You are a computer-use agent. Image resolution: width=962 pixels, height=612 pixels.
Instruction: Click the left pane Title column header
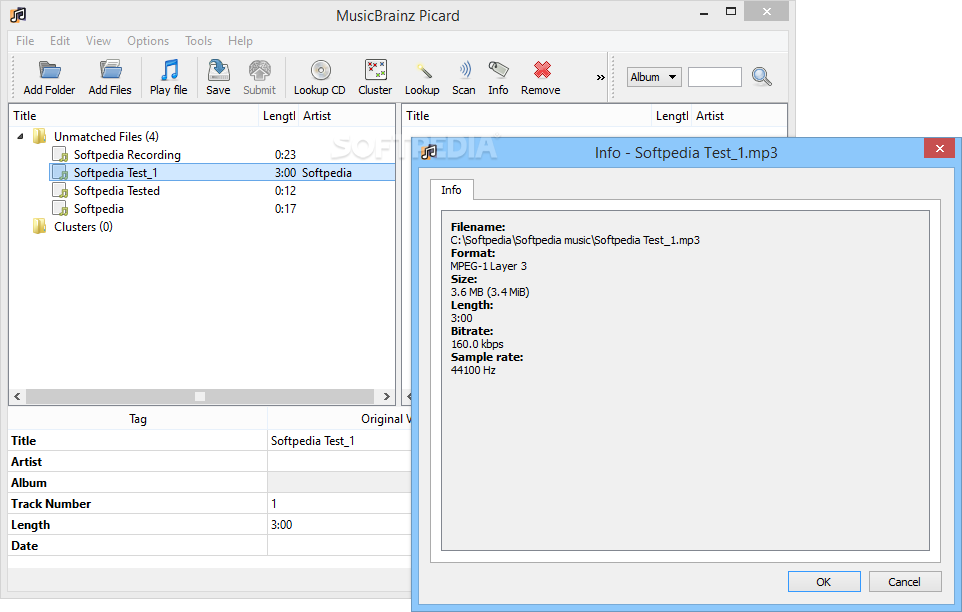pyautogui.click(x=134, y=116)
